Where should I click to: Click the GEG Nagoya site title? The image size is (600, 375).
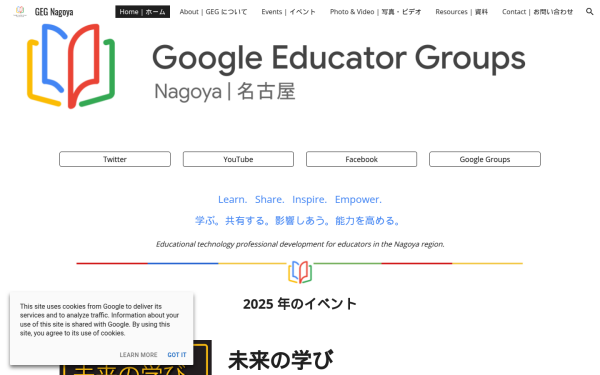(x=54, y=12)
